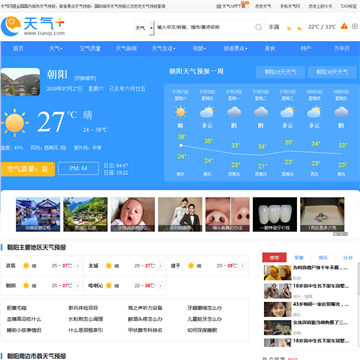Click 如何深度睡眠 link
This screenshot has width=360, height=360.
pyautogui.click(x=202, y=330)
